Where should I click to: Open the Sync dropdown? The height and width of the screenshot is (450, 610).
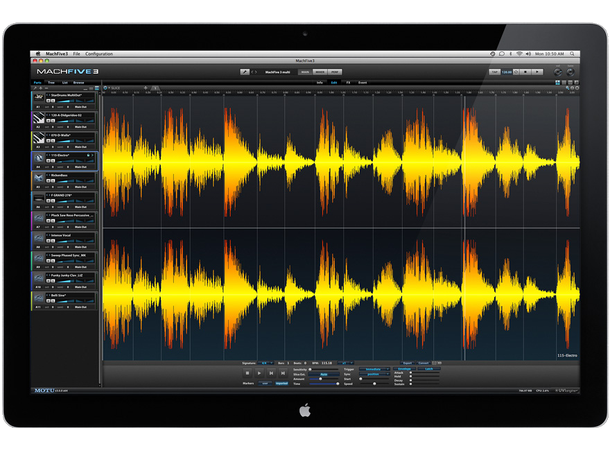(374, 374)
